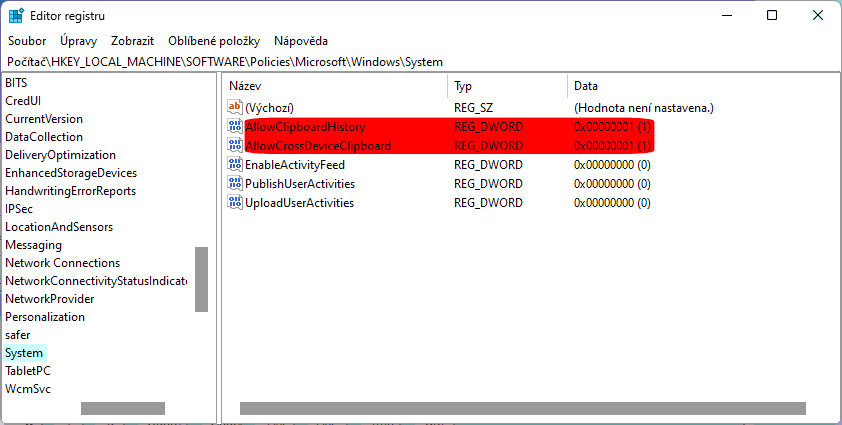Click the DWORD icon beside EnableActivityFeed

(x=235, y=165)
